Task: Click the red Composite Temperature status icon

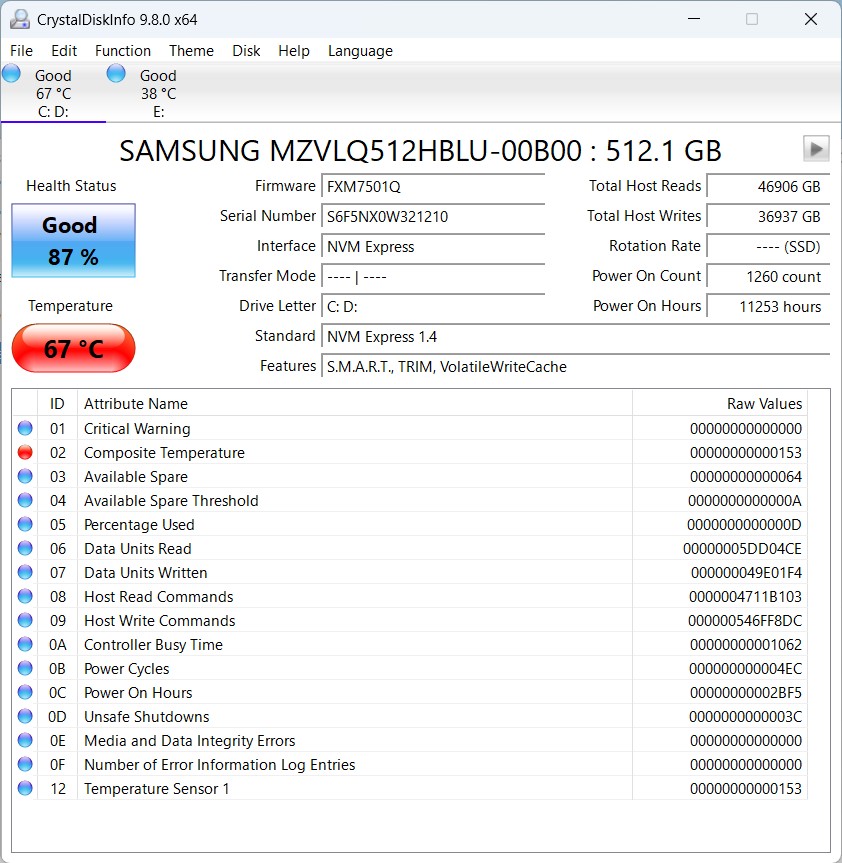Action: tap(25, 453)
